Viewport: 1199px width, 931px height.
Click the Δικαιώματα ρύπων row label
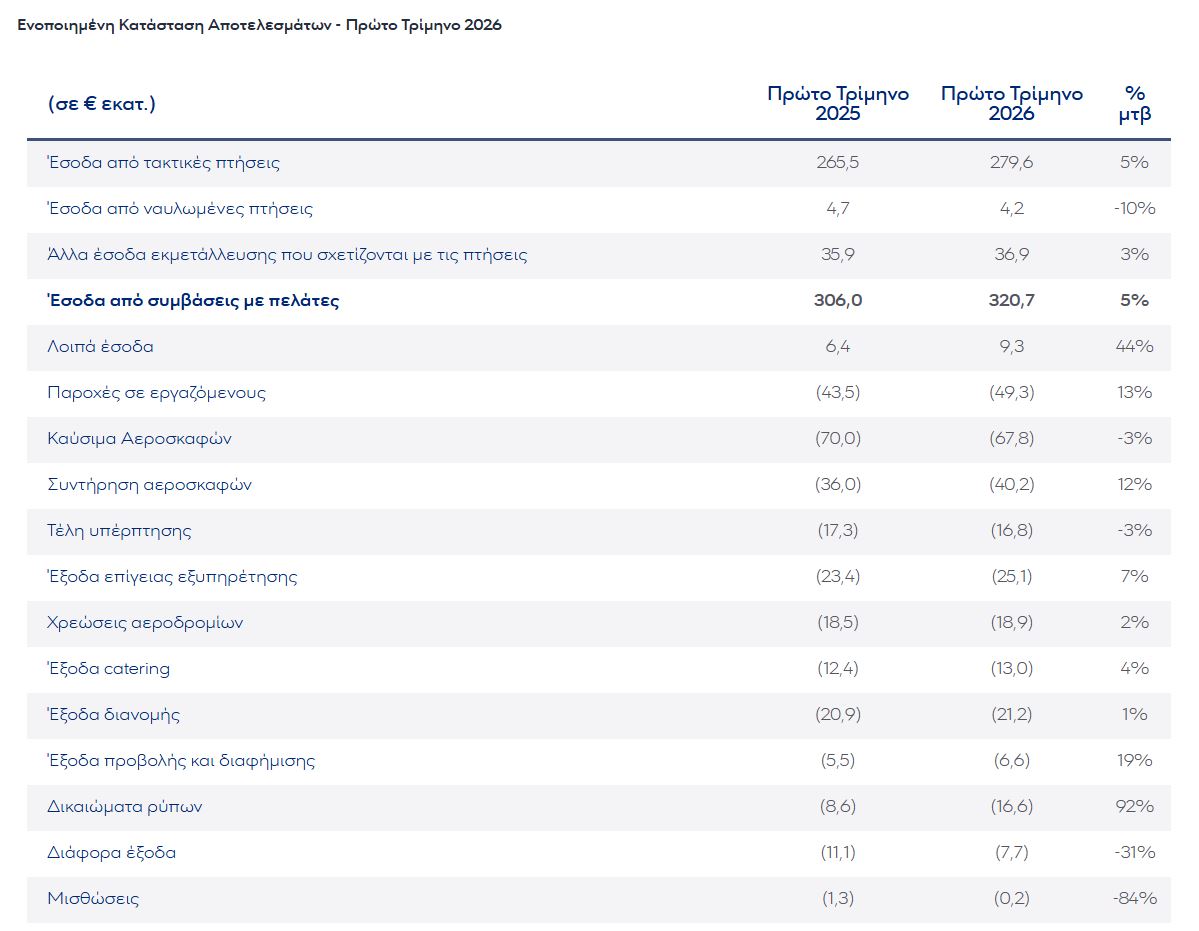pyautogui.click(x=125, y=807)
